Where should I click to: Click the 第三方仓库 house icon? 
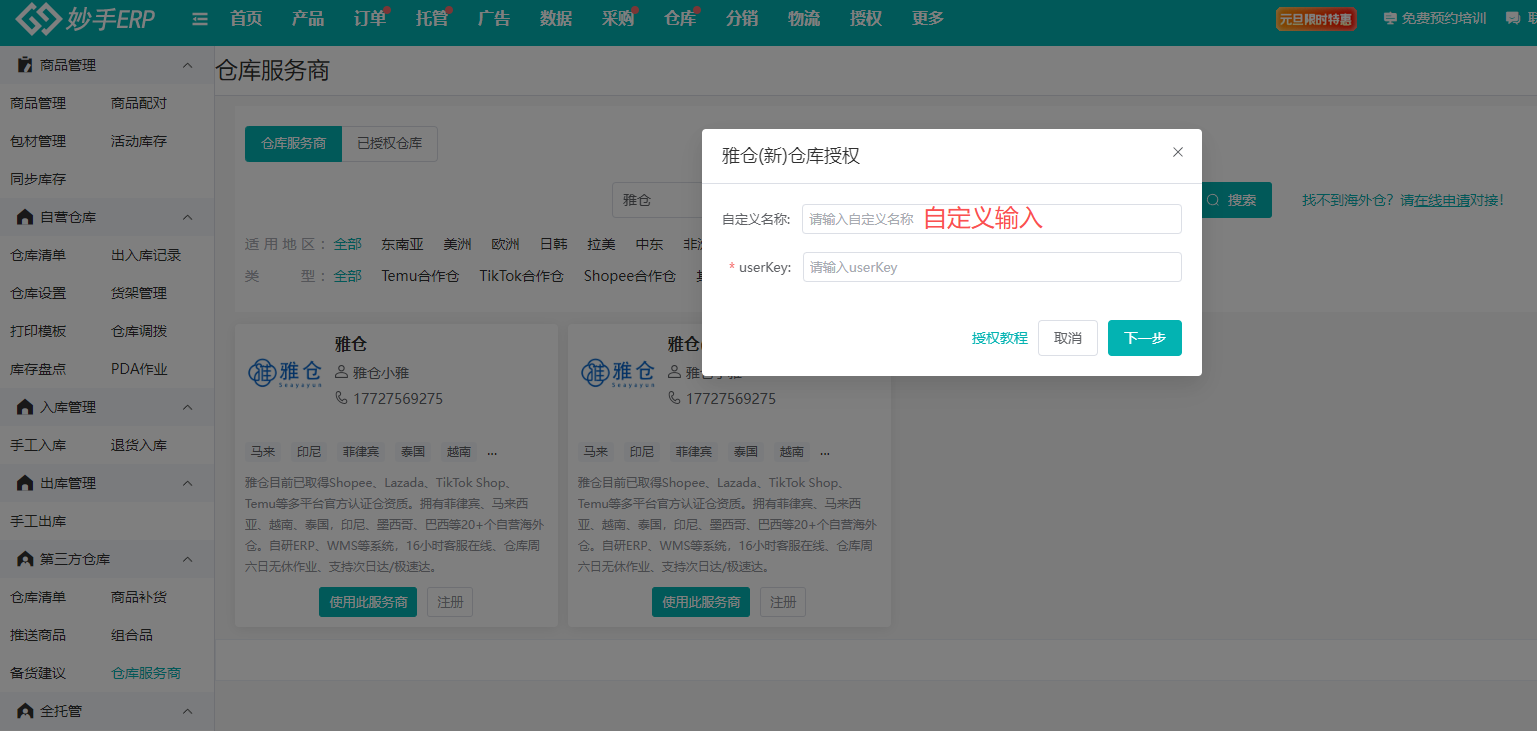[26, 559]
